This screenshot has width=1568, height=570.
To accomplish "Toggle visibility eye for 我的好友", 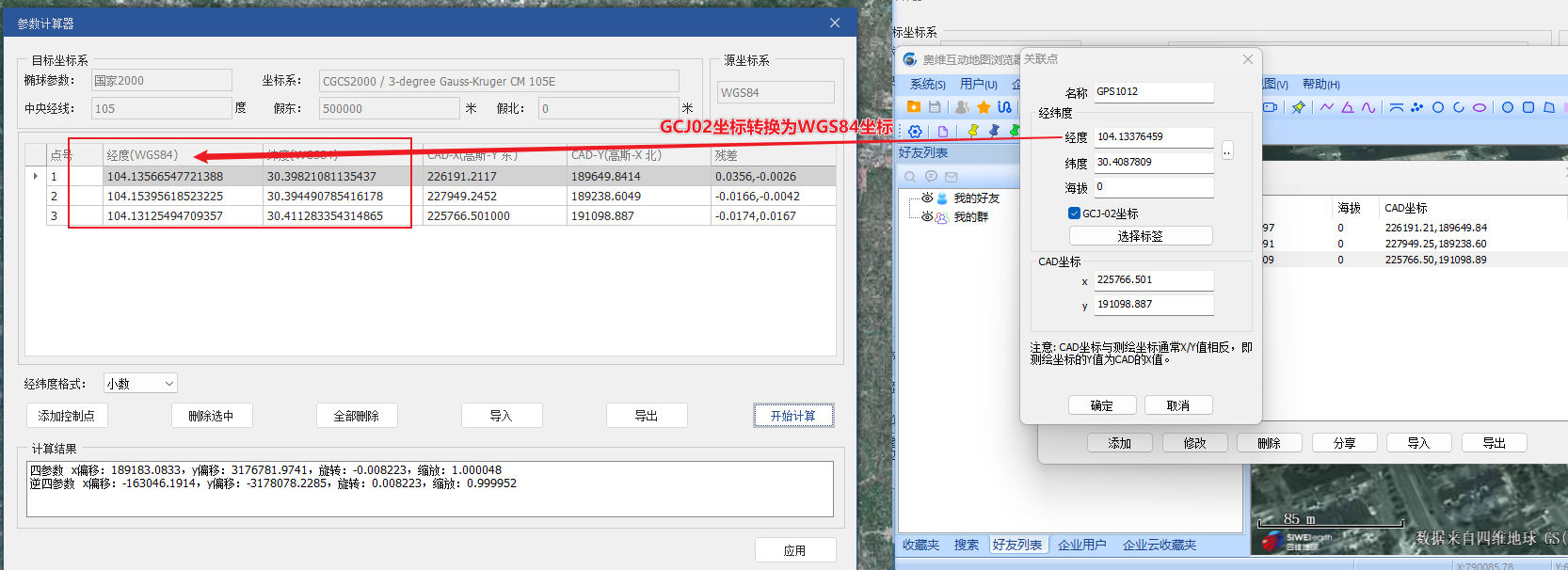I will click(927, 198).
